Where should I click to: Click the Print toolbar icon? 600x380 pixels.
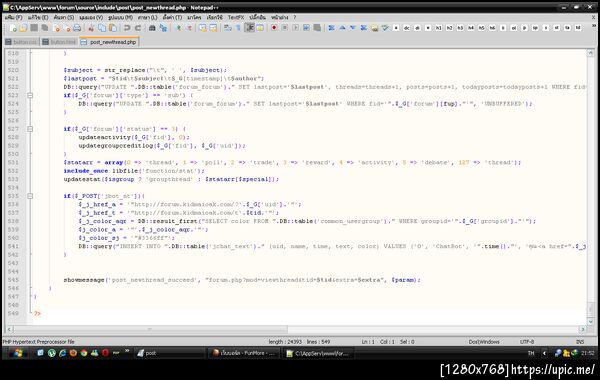[x=77, y=28]
